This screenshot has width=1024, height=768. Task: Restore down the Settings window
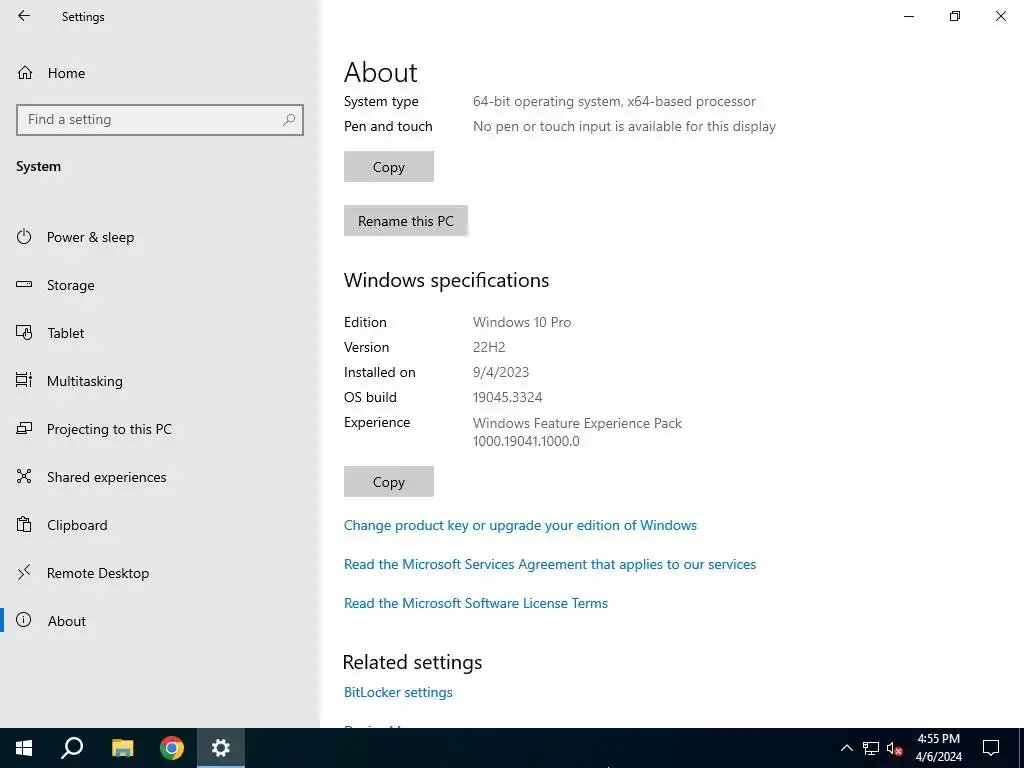pyautogui.click(x=955, y=16)
